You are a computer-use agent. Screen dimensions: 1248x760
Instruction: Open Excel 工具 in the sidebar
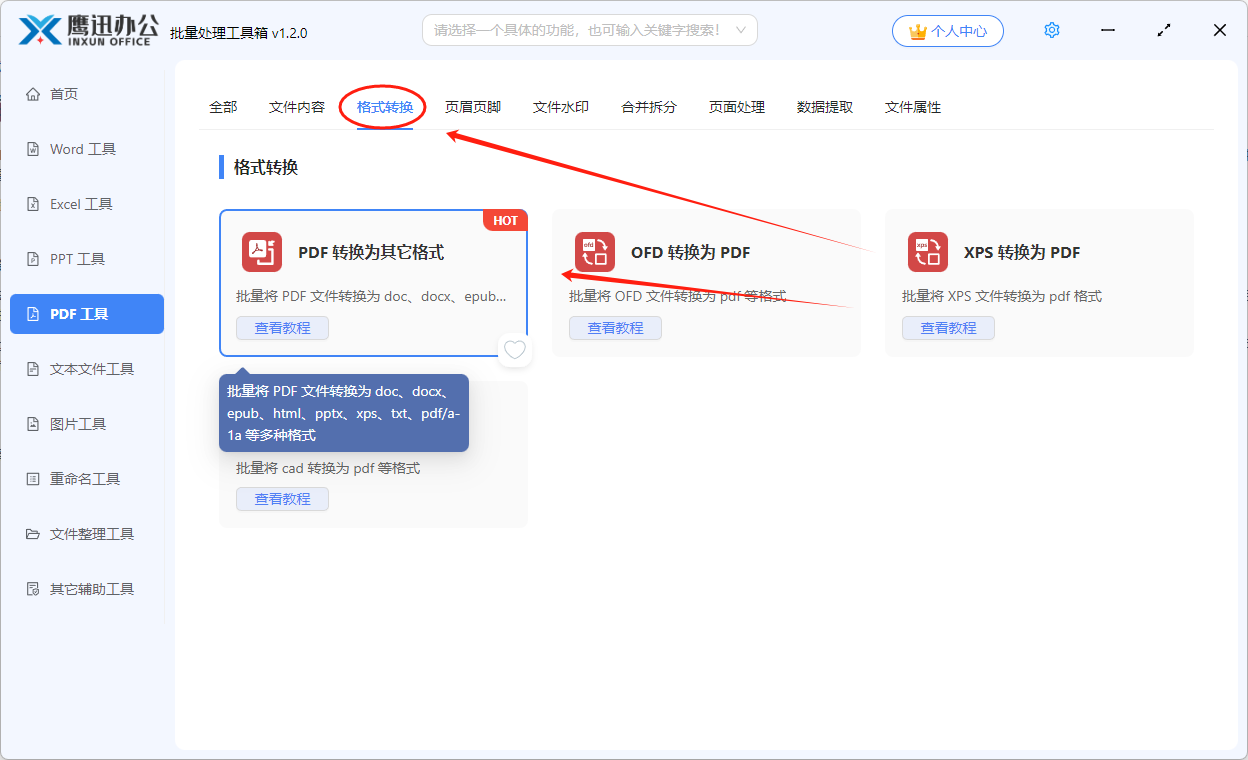(87, 204)
